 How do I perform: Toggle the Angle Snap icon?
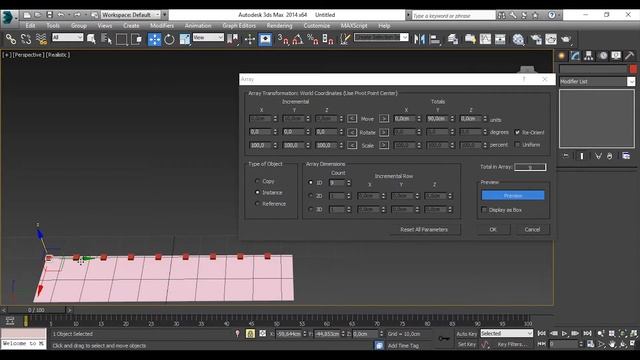298,39
